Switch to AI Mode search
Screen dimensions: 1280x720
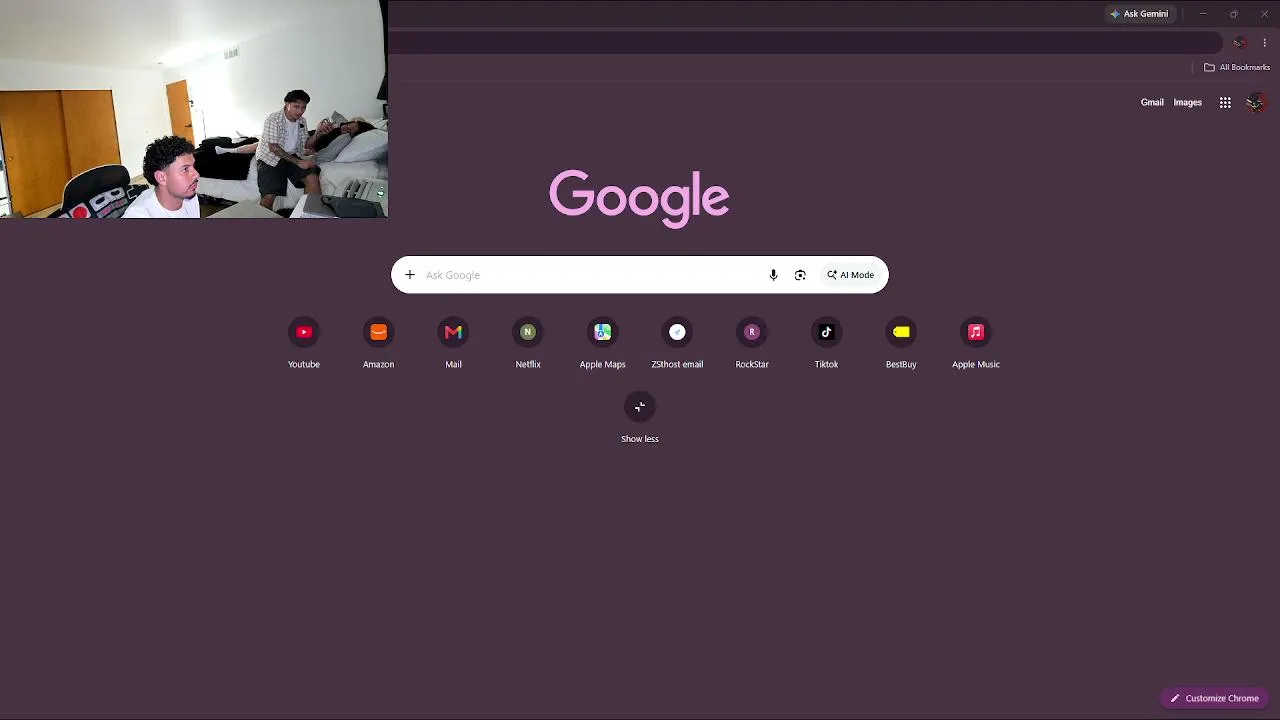coord(850,275)
